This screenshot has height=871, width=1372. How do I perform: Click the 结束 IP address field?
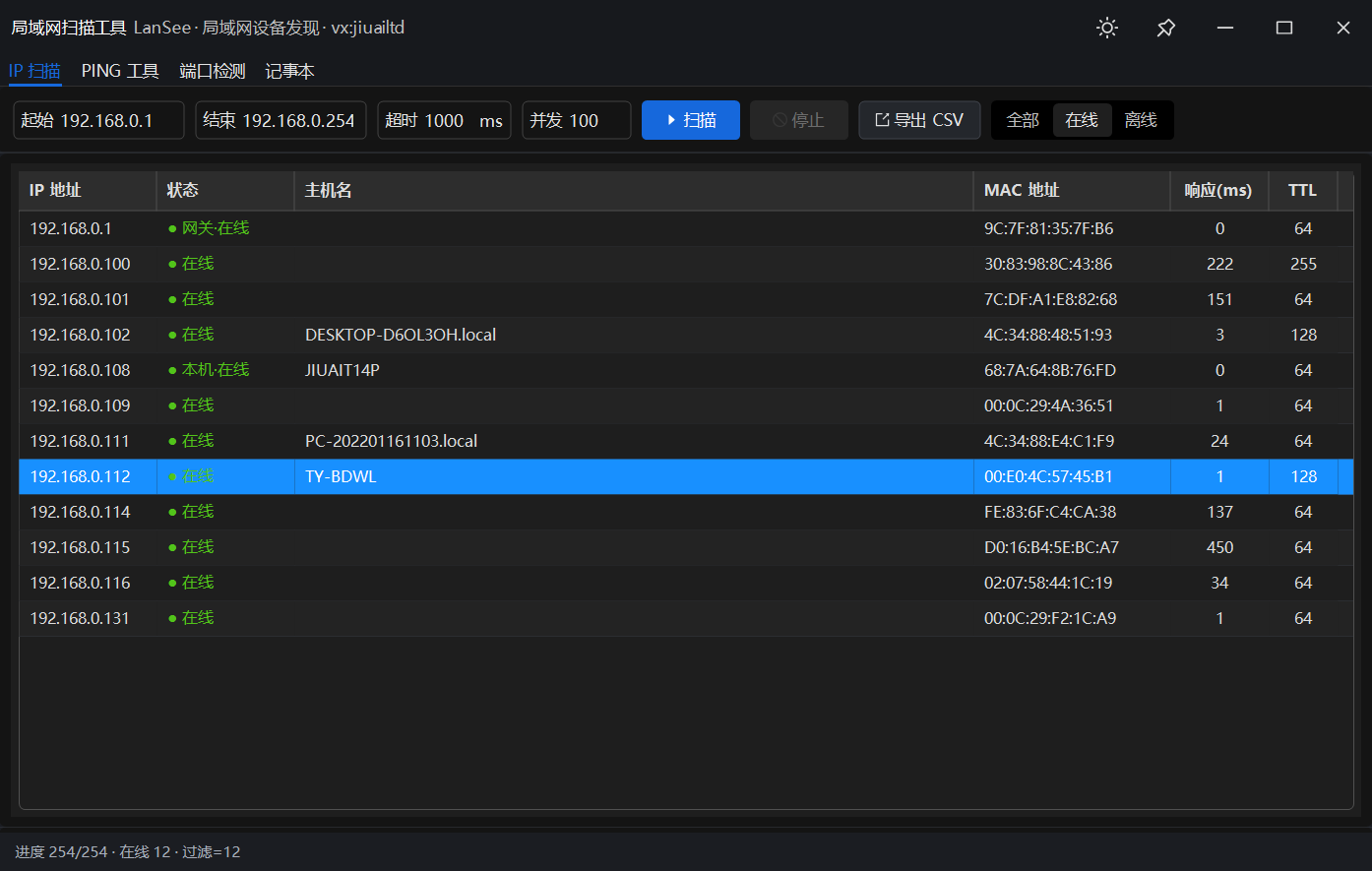281,120
